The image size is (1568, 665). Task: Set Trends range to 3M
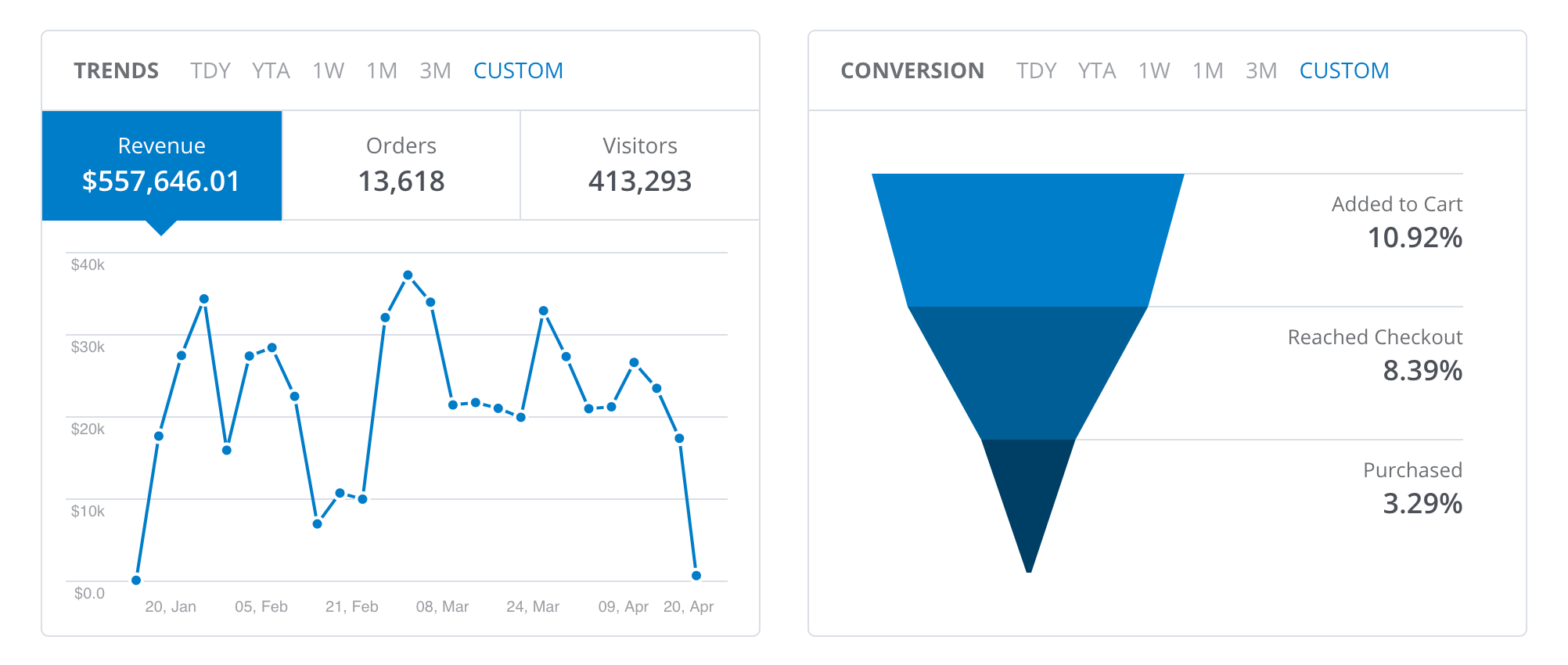(435, 71)
